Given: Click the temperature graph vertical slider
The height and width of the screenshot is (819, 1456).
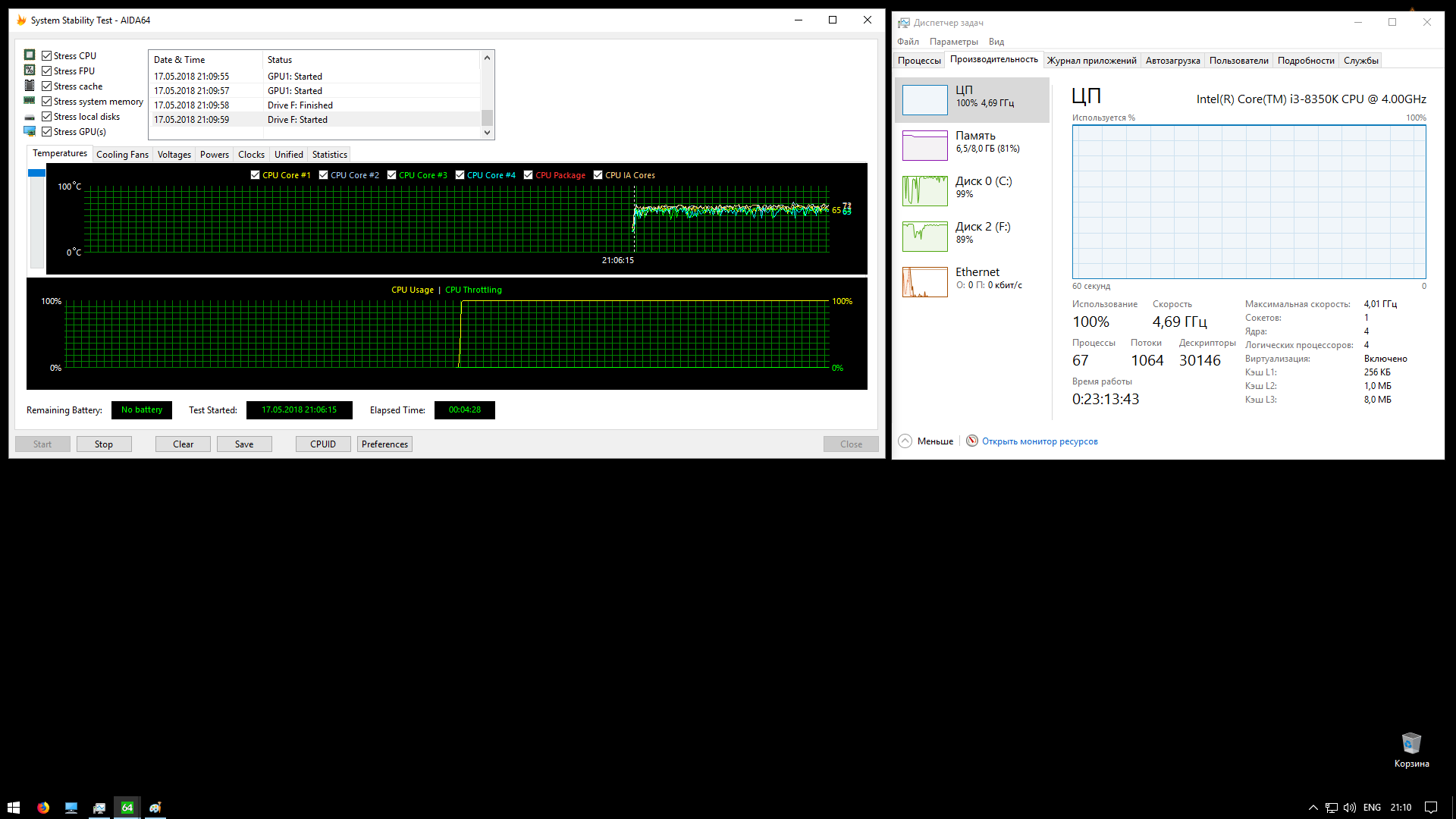Looking at the screenshot, I should coord(36,174).
